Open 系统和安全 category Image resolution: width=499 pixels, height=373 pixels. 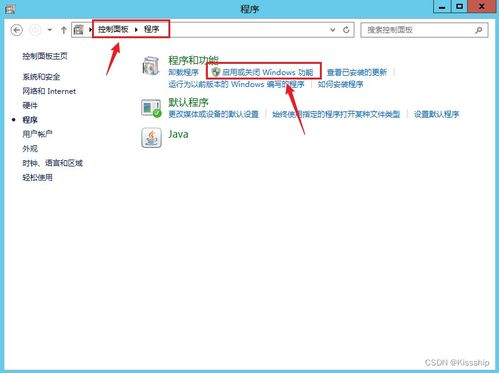[x=41, y=77]
